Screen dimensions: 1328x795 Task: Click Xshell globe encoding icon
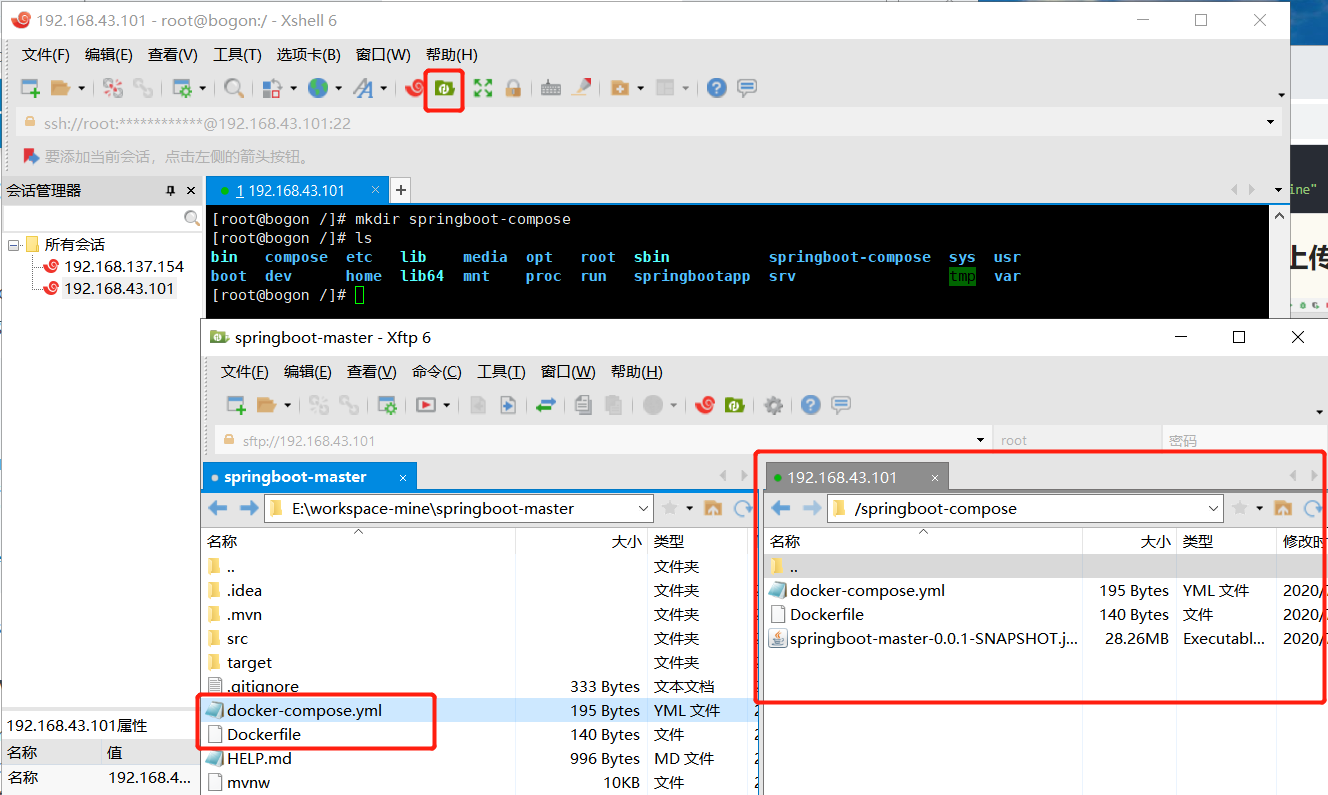318,88
